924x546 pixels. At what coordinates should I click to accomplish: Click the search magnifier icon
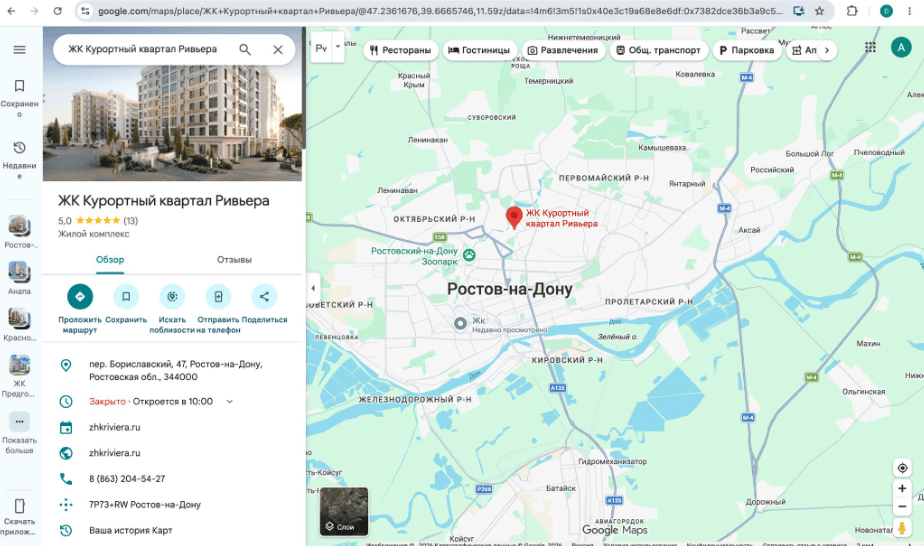tap(245, 49)
